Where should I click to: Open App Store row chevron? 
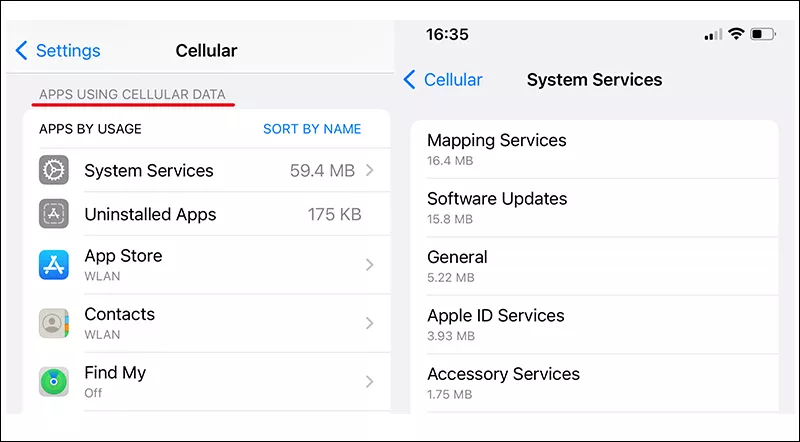click(370, 265)
